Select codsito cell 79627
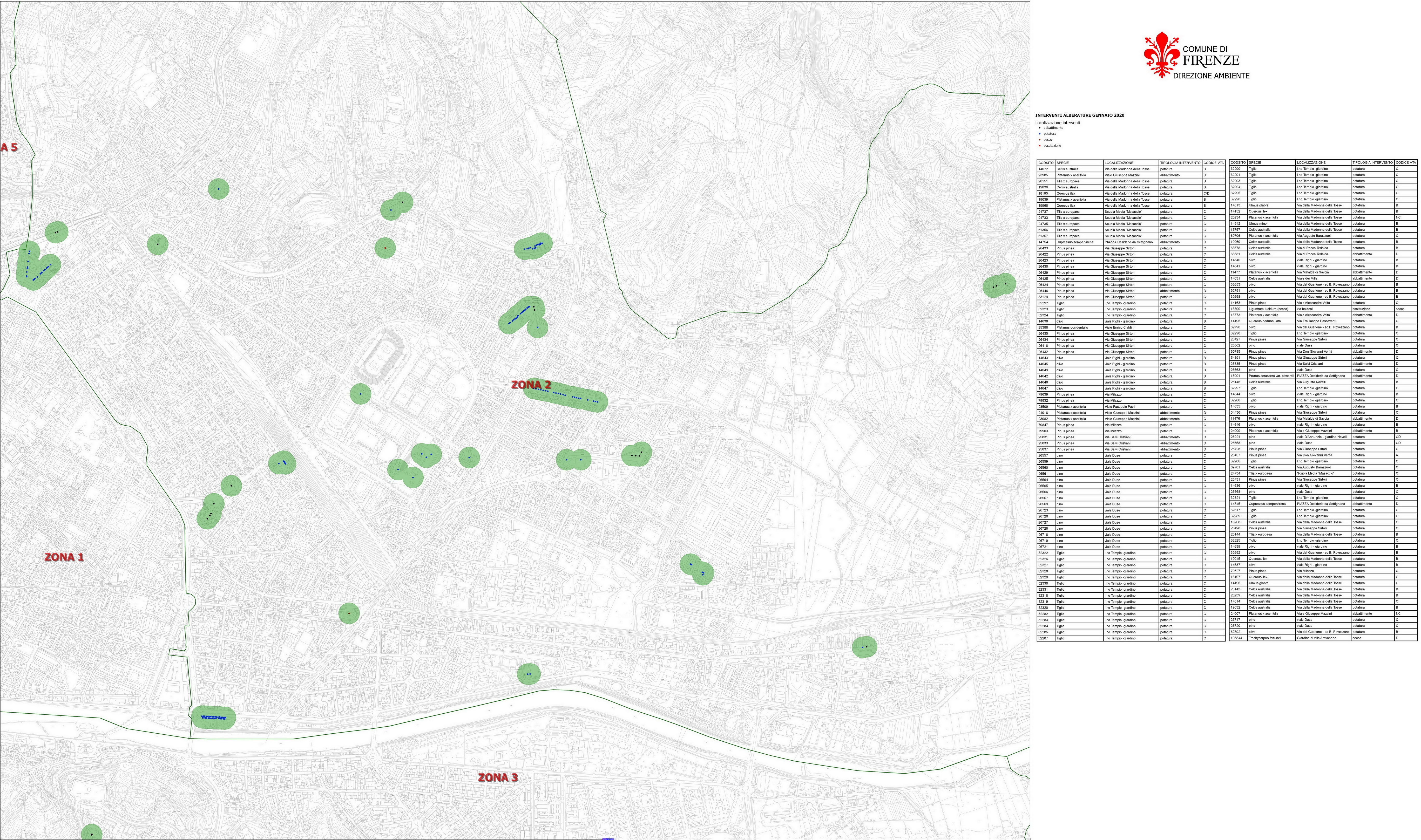The image size is (1421, 840). pos(1238,571)
